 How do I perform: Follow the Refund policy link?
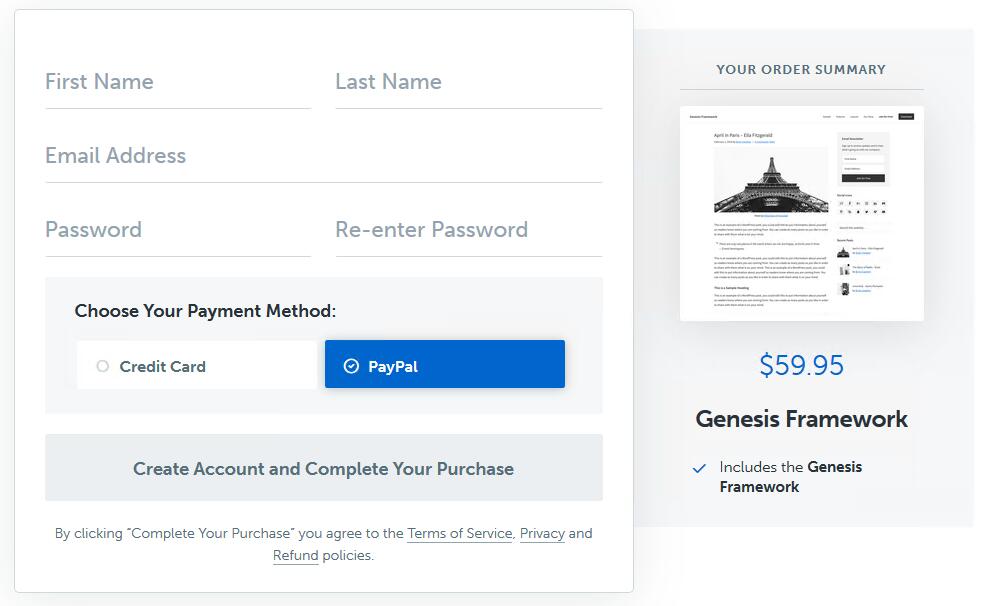coord(295,555)
